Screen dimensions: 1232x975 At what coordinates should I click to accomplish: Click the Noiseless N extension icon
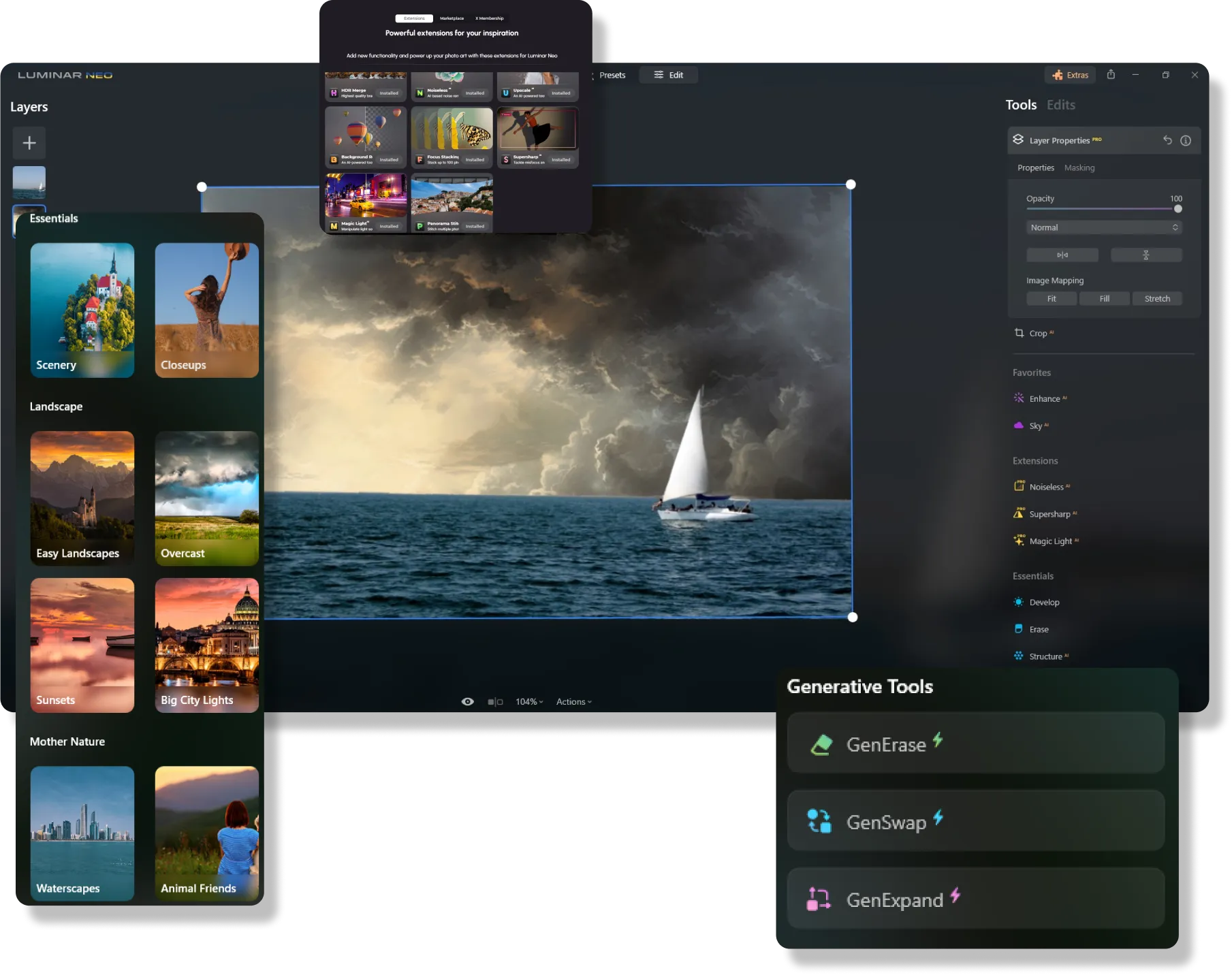click(420, 93)
